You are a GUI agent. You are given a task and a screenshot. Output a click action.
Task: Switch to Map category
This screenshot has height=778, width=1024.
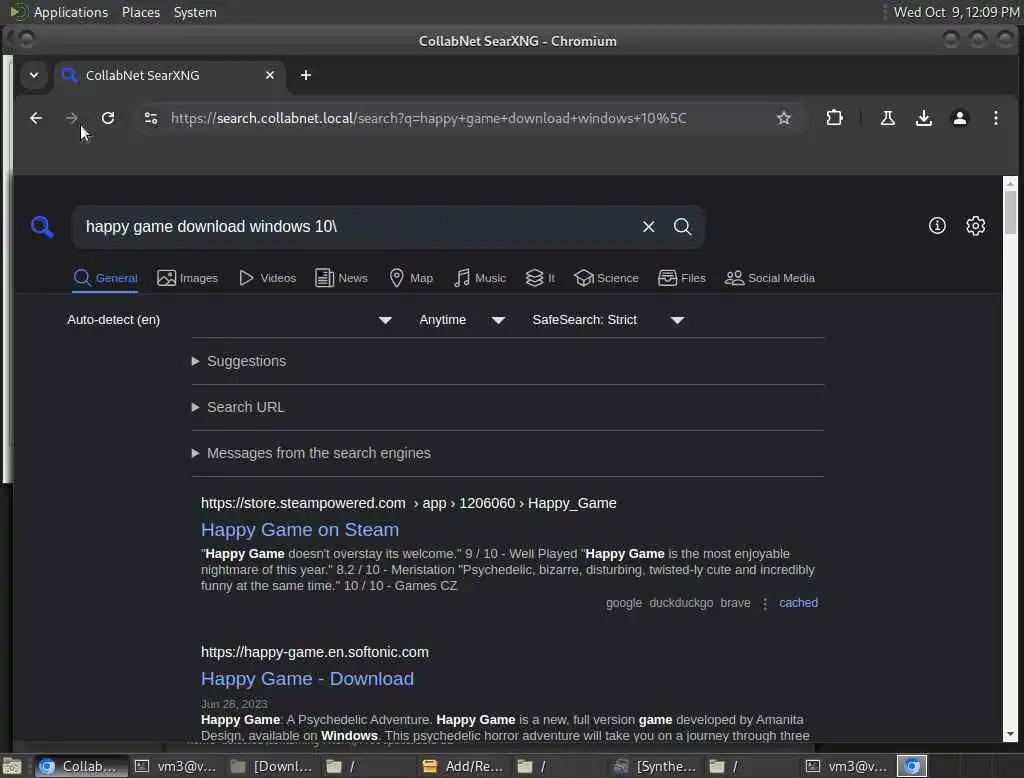(411, 278)
